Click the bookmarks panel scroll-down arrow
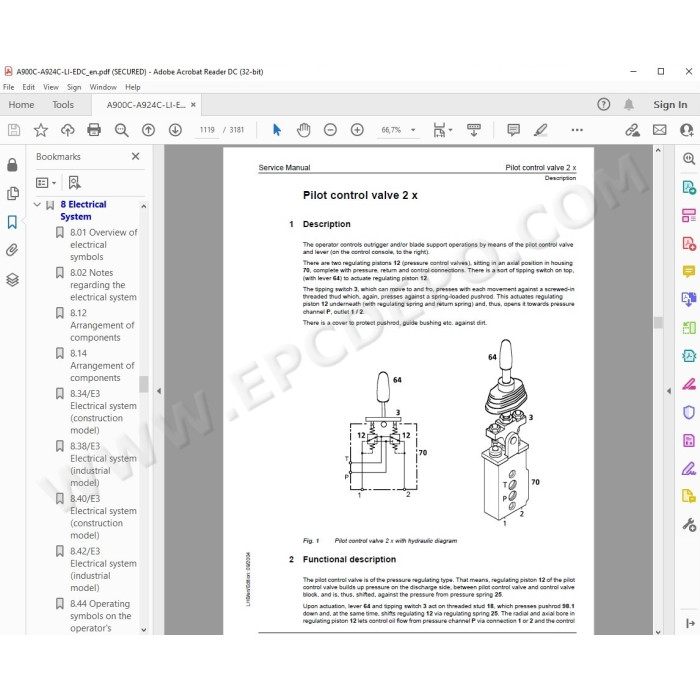The image size is (700, 700). click(144, 630)
